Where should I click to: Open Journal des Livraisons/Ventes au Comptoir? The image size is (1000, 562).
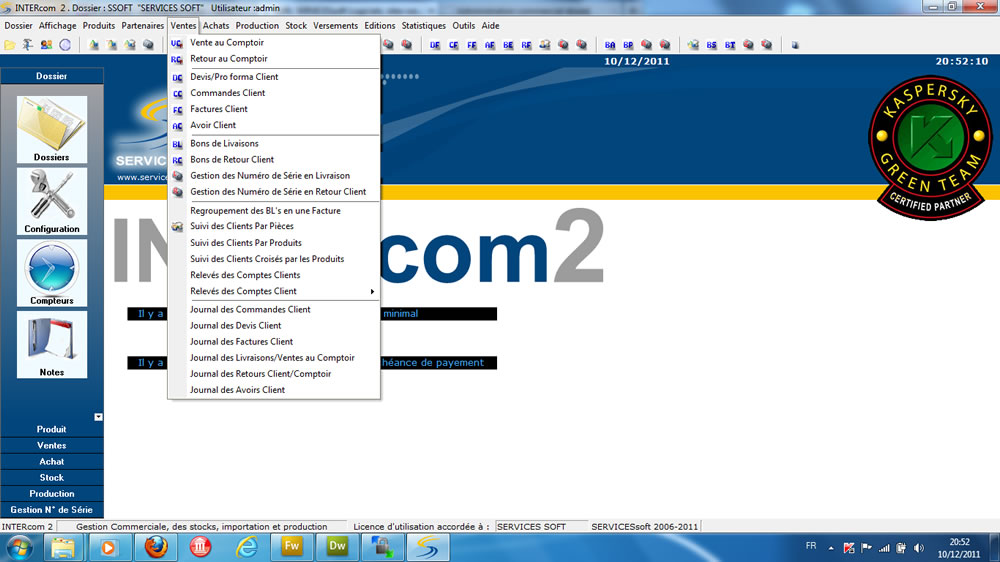[x=274, y=359]
